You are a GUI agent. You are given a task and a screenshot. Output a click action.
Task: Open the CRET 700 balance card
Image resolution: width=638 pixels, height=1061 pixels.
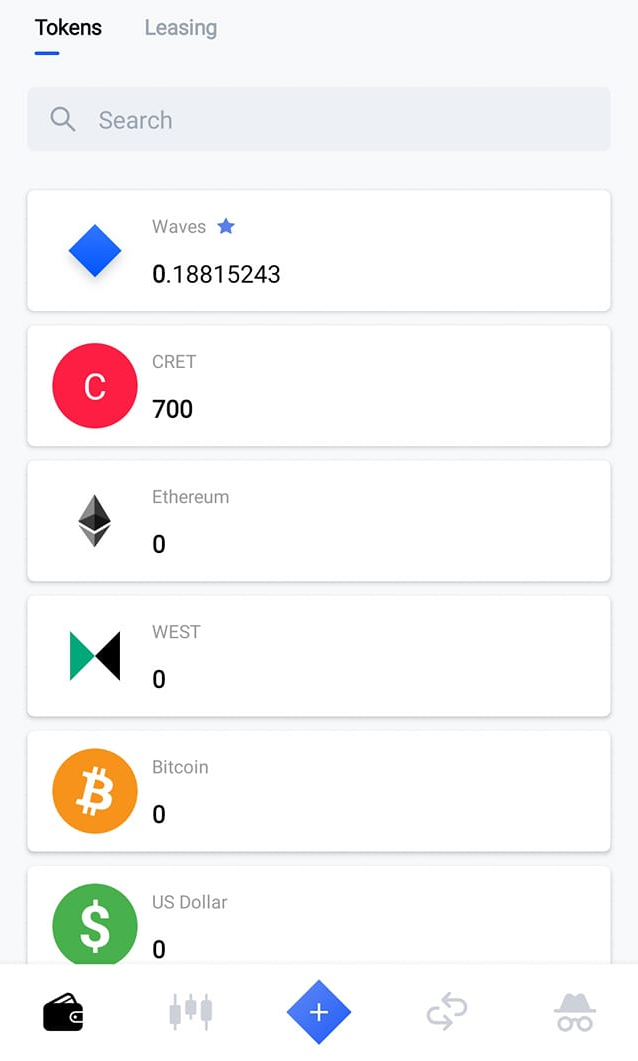(x=380, y=386)
